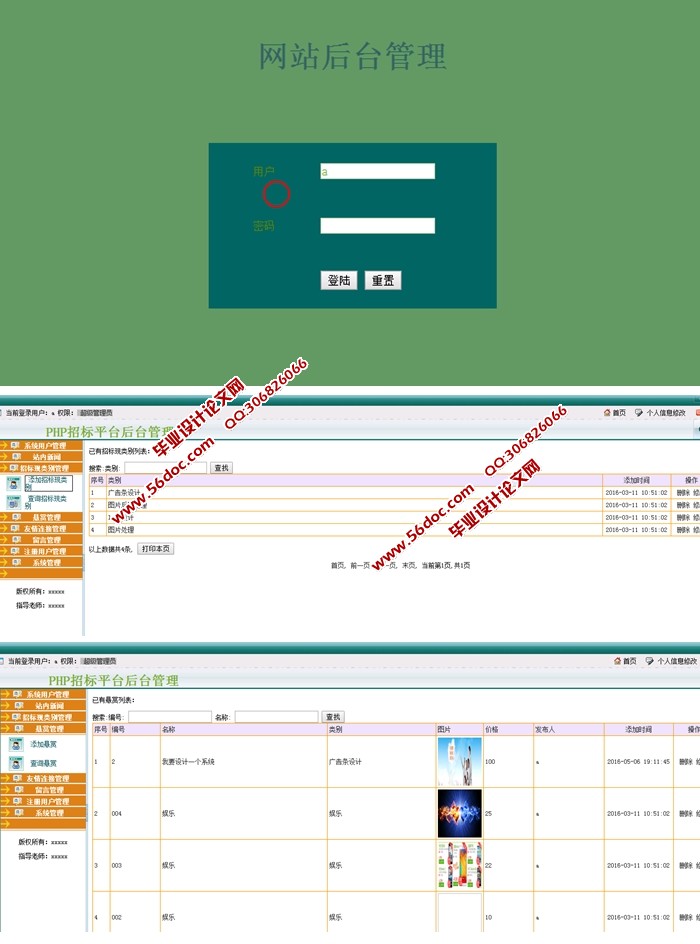Expand 注册用户管理 in the middle panel sidebar
Image resolution: width=700 pixels, height=944 pixels.
pos(44,551)
